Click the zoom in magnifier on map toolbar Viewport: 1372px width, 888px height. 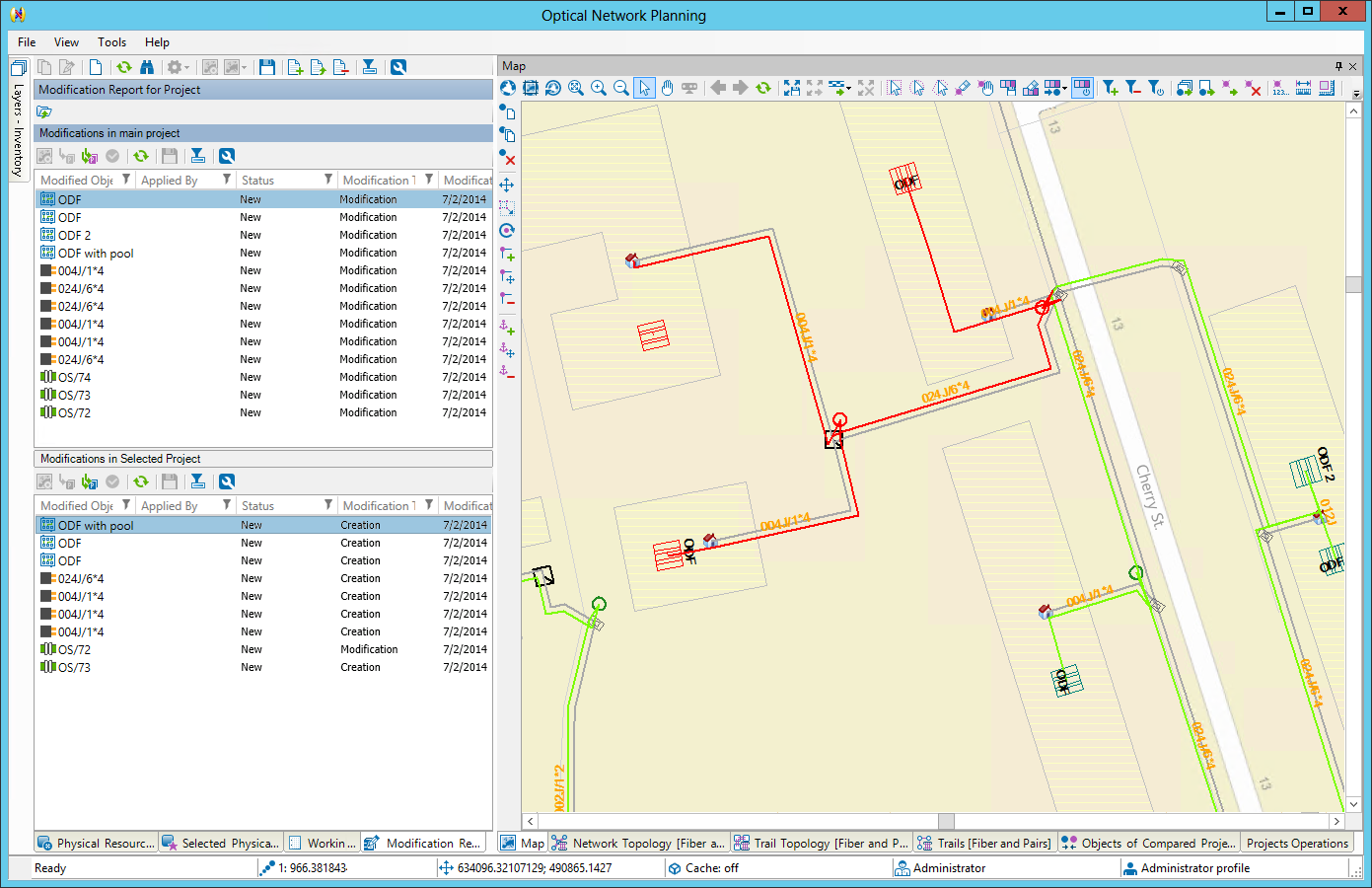[599, 88]
